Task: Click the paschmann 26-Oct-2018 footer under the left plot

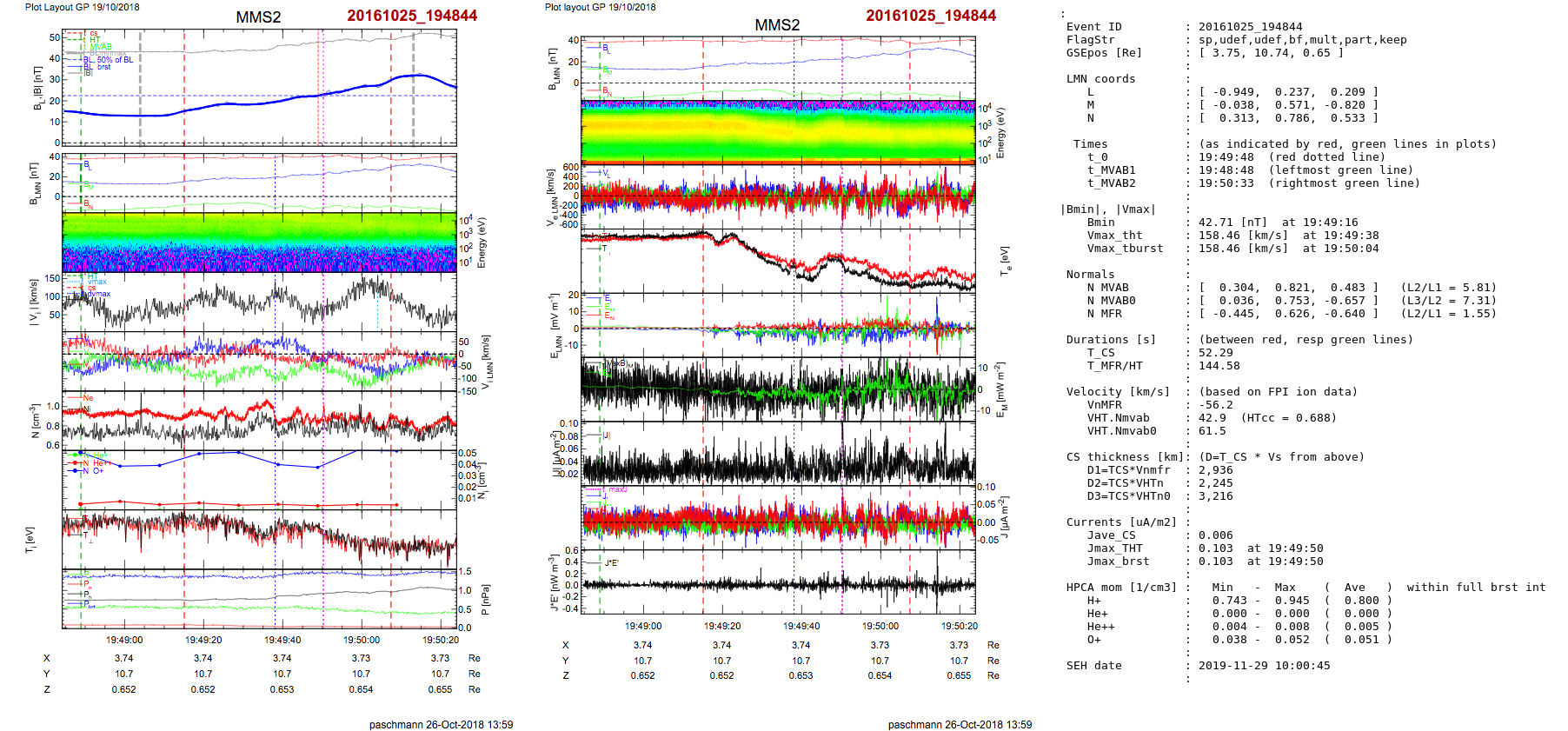Action: [x=441, y=725]
